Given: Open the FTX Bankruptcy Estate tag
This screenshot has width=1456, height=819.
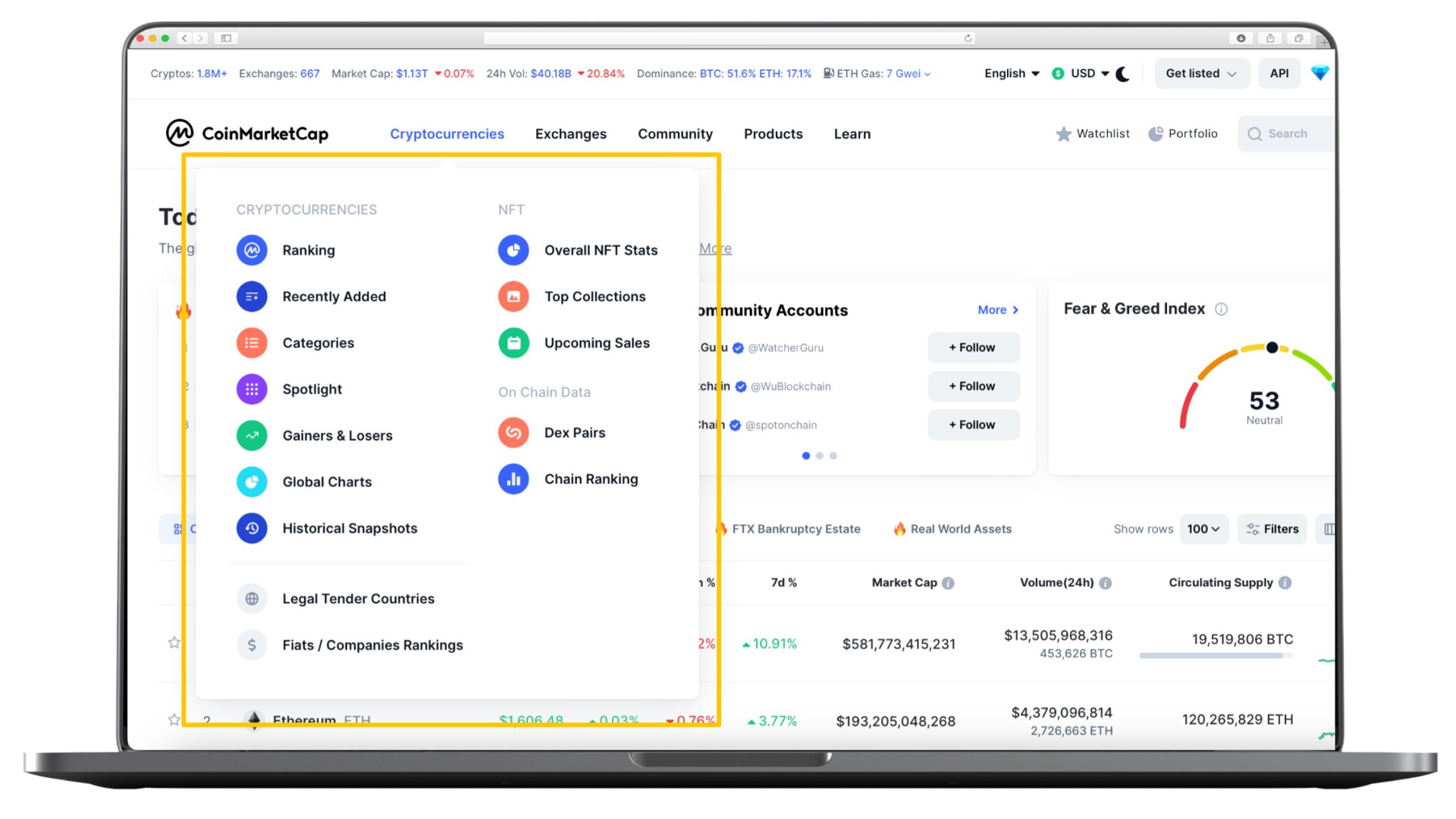Looking at the screenshot, I should coord(788,529).
